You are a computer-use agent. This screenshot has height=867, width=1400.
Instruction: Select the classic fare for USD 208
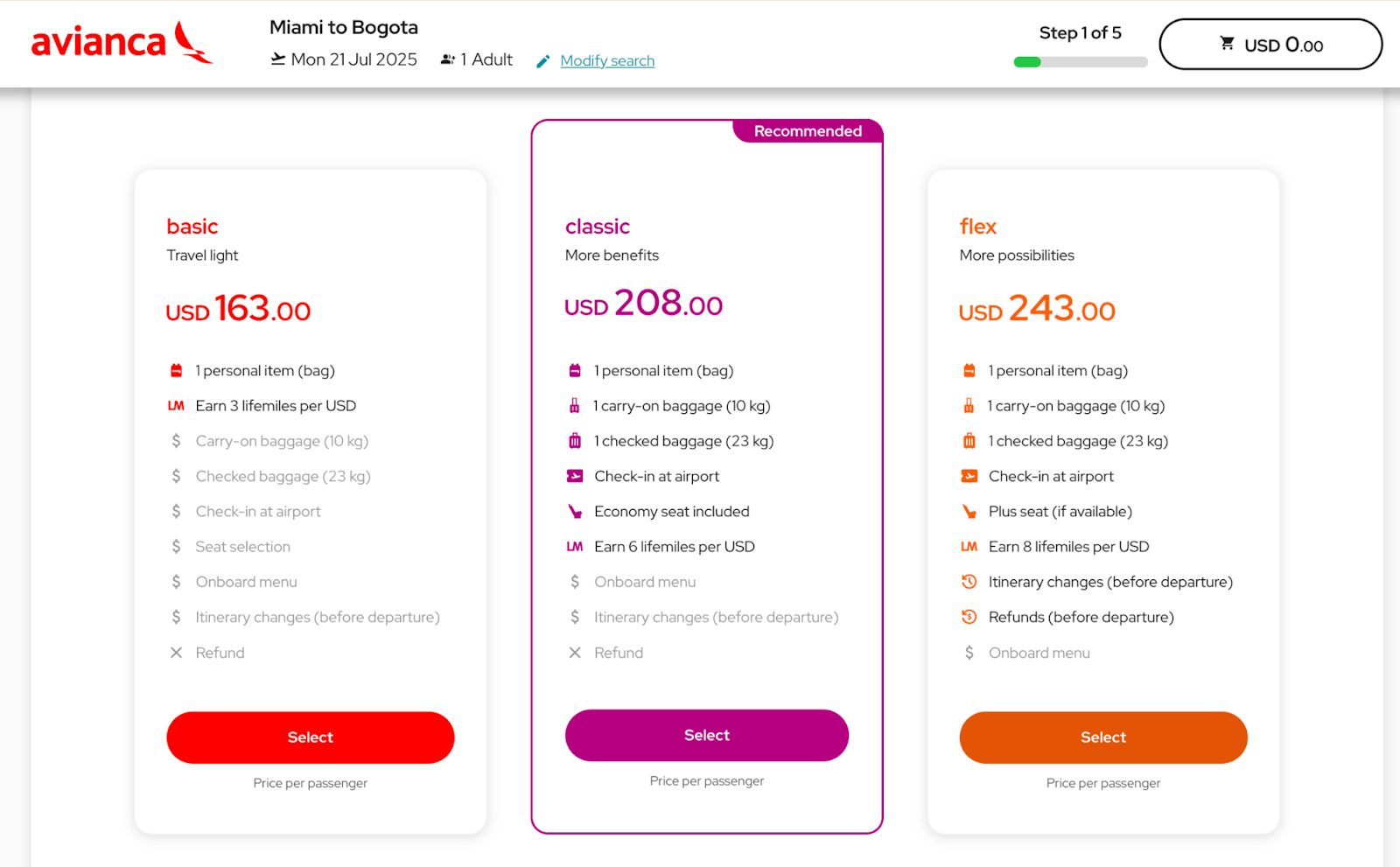click(707, 736)
